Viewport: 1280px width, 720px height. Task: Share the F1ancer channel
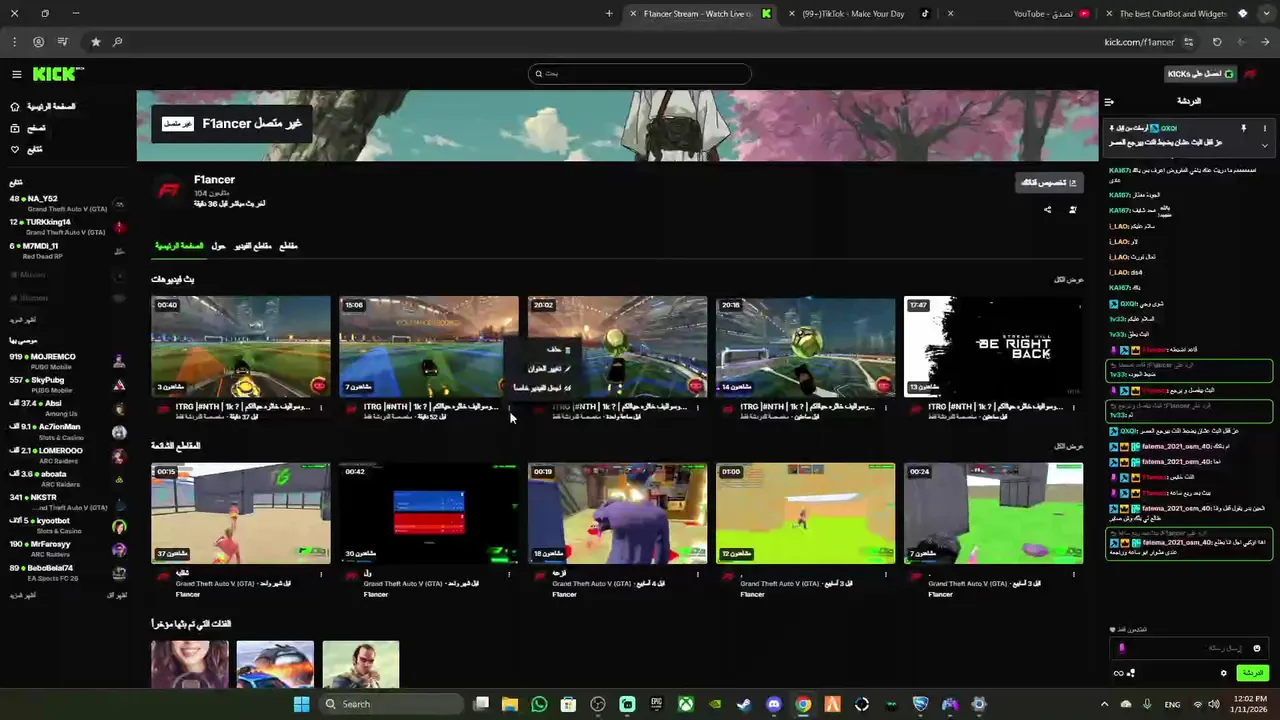pyautogui.click(x=1047, y=210)
